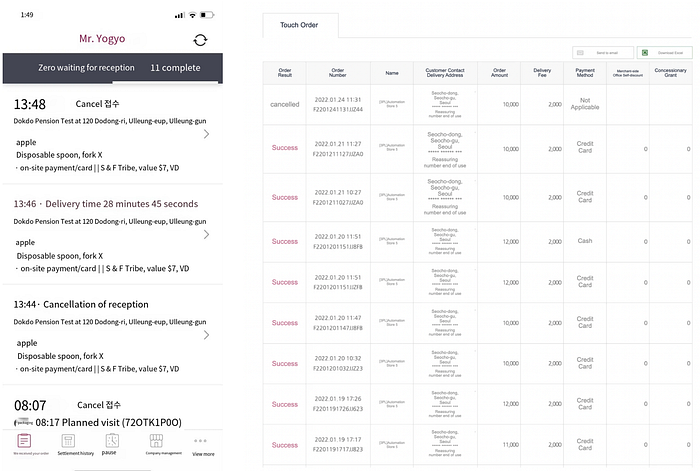
Task: Tap the View more three-dots icon
Action: [x=200, y=441]
